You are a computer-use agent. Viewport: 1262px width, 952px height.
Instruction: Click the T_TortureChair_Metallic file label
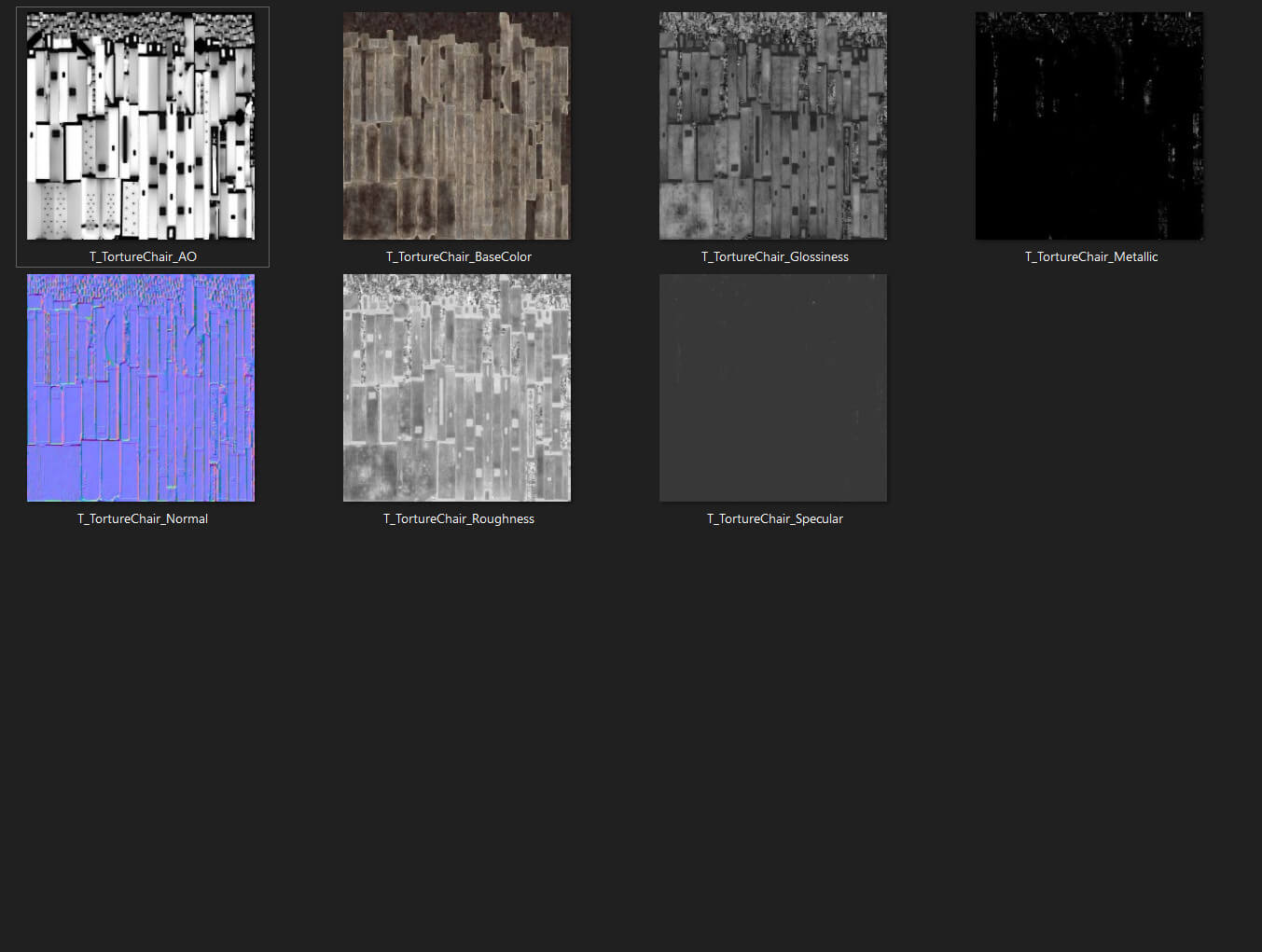pos(1091,256)
